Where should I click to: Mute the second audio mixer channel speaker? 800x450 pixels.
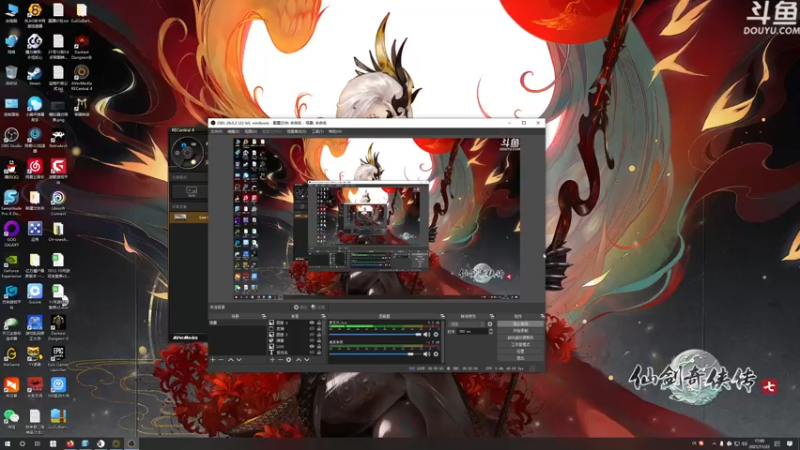[x=427, y=354]
